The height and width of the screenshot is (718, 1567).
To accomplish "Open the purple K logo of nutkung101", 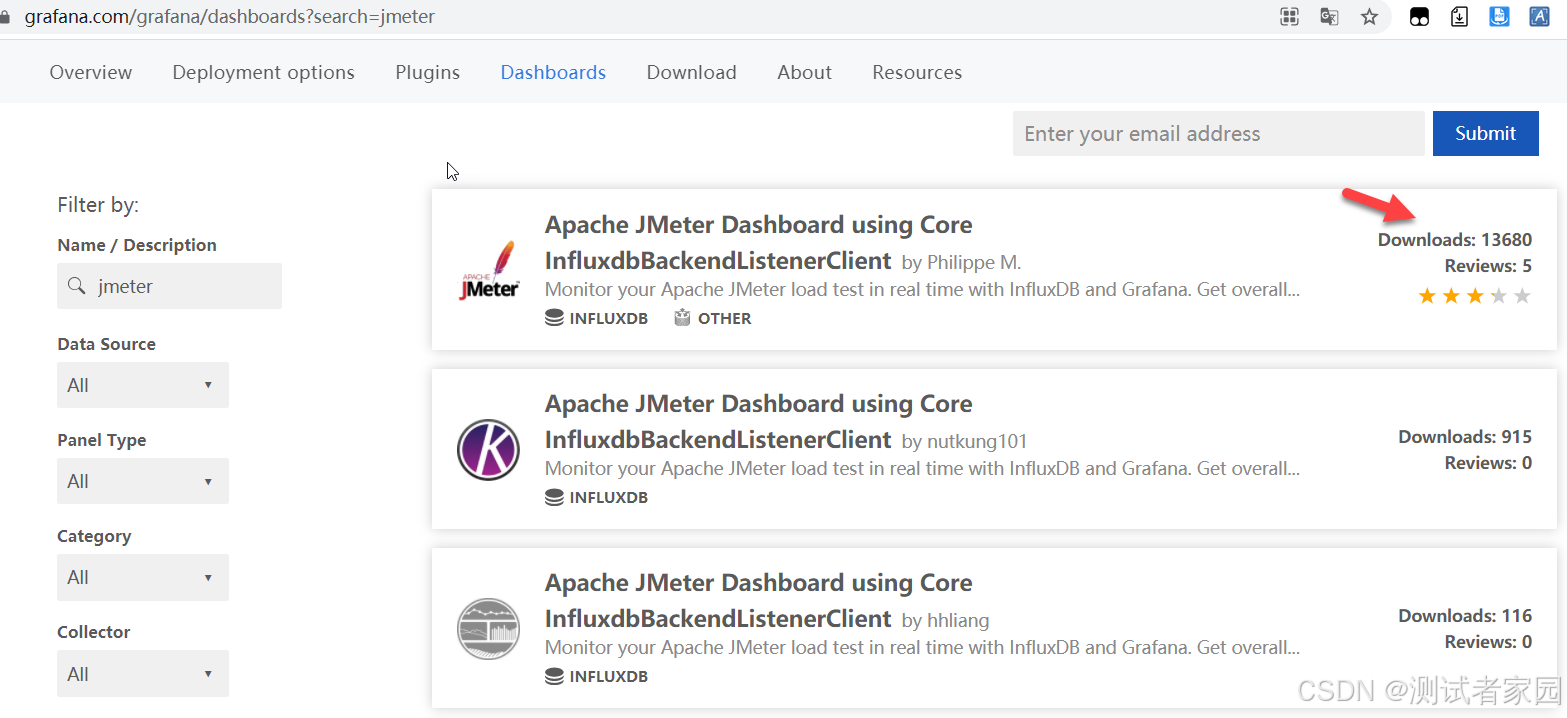I will (488, 449).
